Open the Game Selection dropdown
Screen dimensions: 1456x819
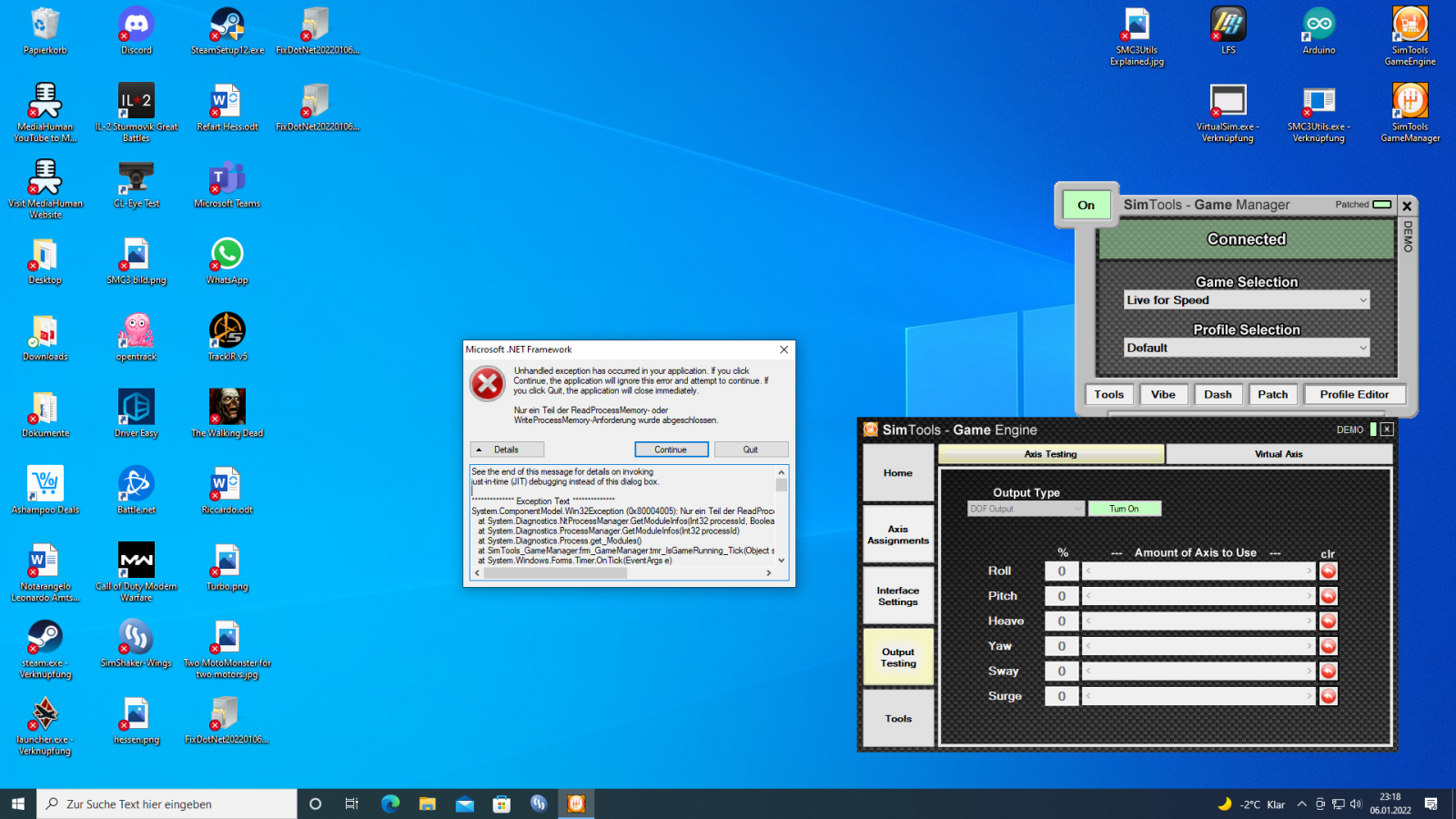coord(1247,300)
